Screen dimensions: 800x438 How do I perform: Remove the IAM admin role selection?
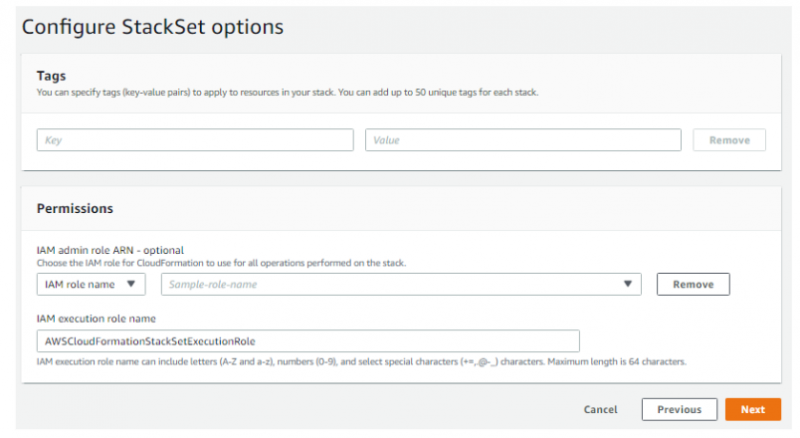pos(692,285)
